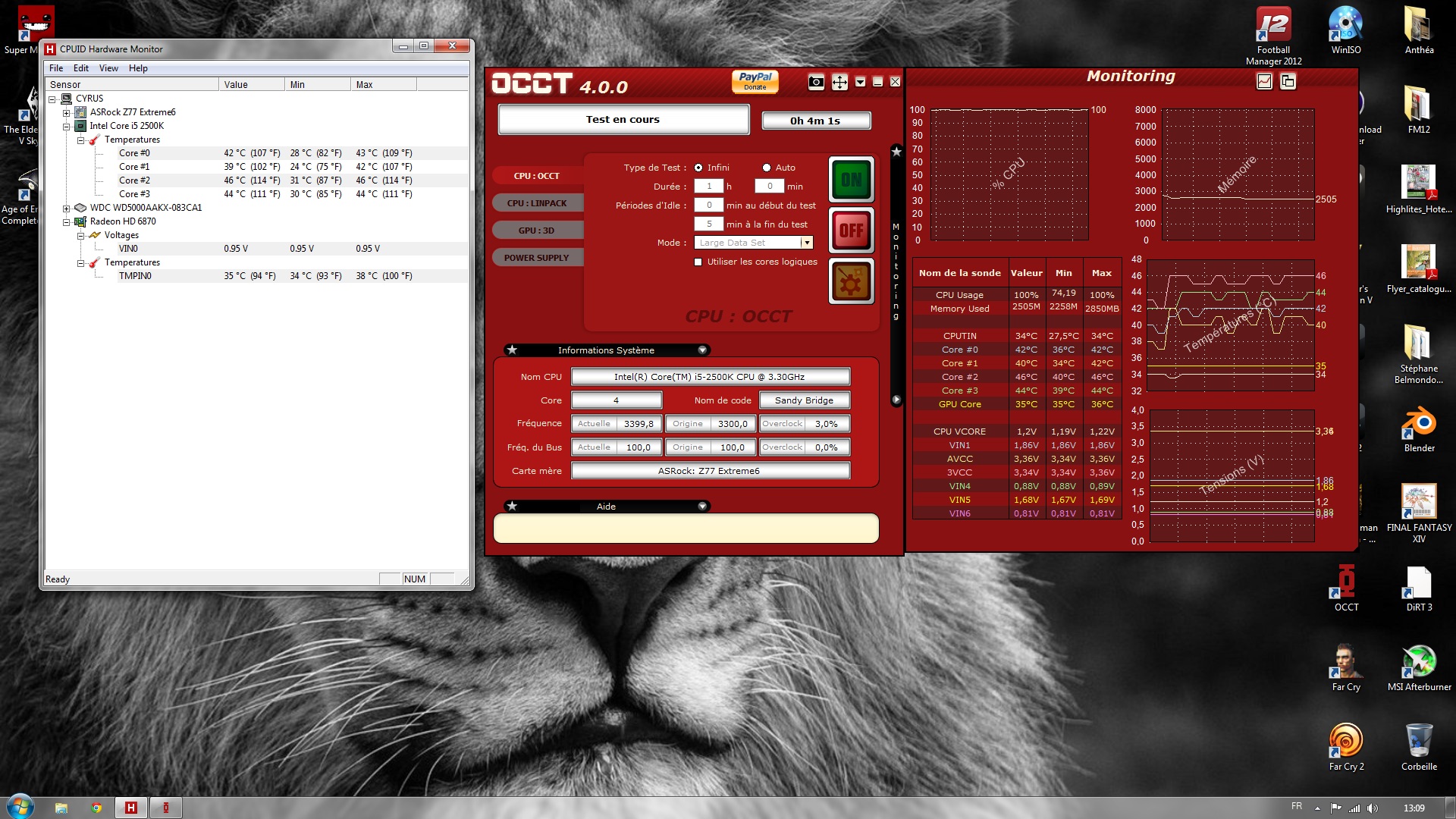Viewport: 1456px width, 819px height.
Task: Click the move-window arrows icon in OCCT
Action: pos(839,82)
